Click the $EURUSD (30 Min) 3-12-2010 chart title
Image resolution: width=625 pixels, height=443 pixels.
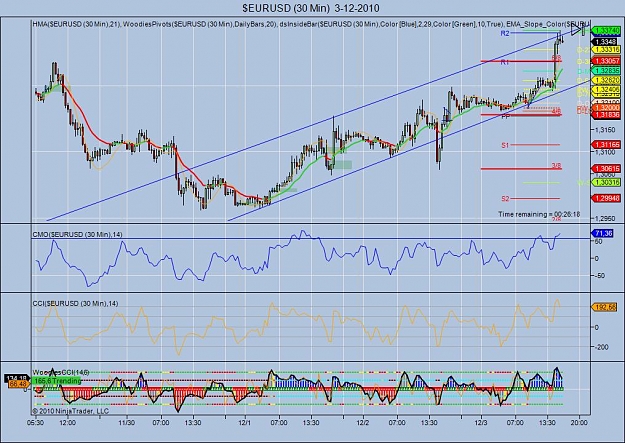pos(311,8)
